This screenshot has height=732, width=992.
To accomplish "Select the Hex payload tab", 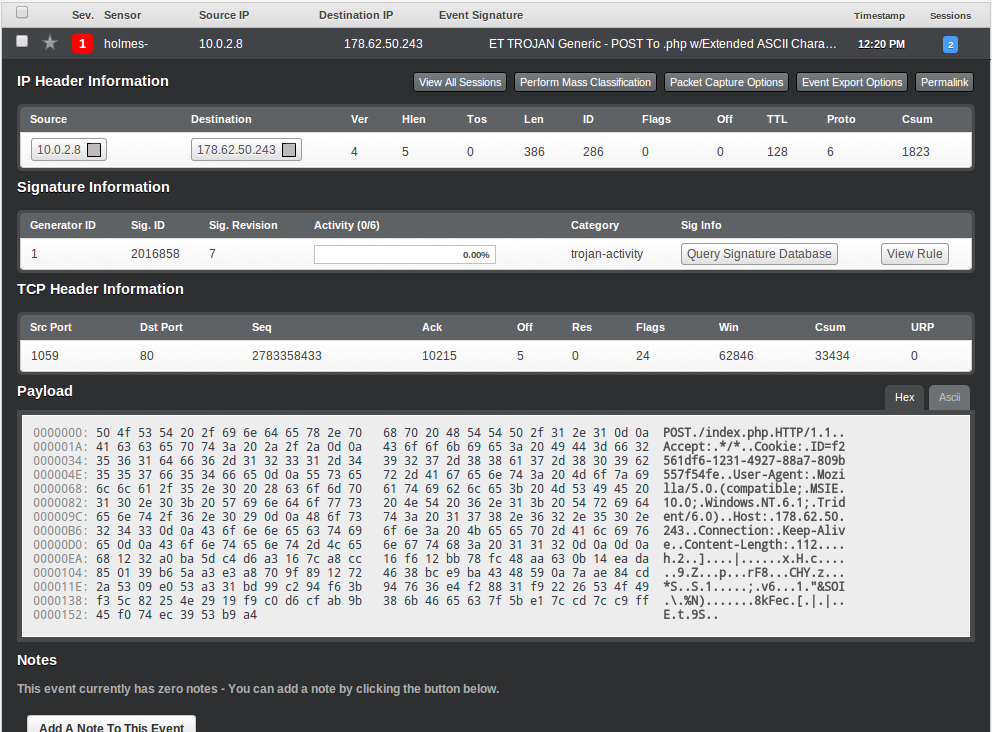I will (x=904, y=398).
